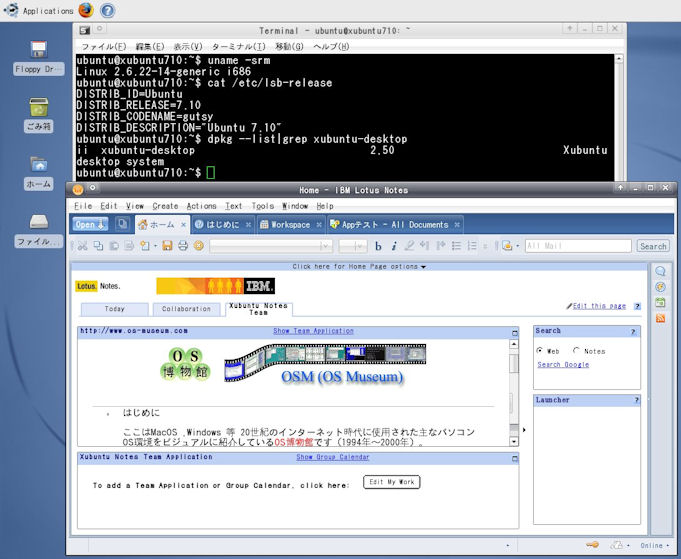Image resolution: width=681 pixels, height=559 pixels.
Task: Expand the mail search scope icon dropdown
Action: click(517, 246)
